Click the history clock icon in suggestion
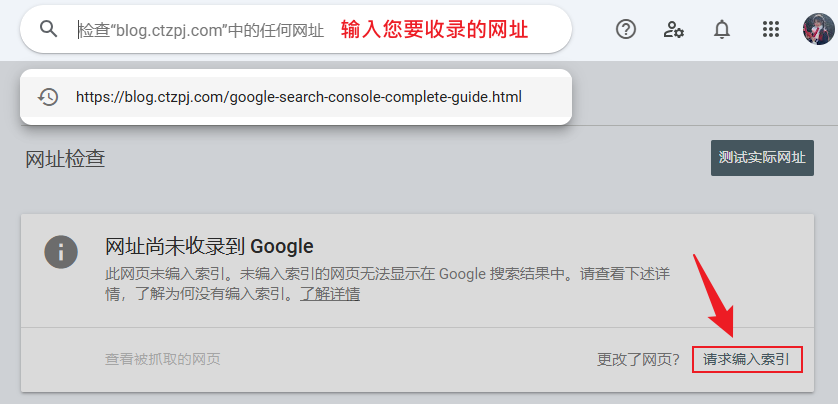This screenshot has height=404, width=838. [48, 97]
